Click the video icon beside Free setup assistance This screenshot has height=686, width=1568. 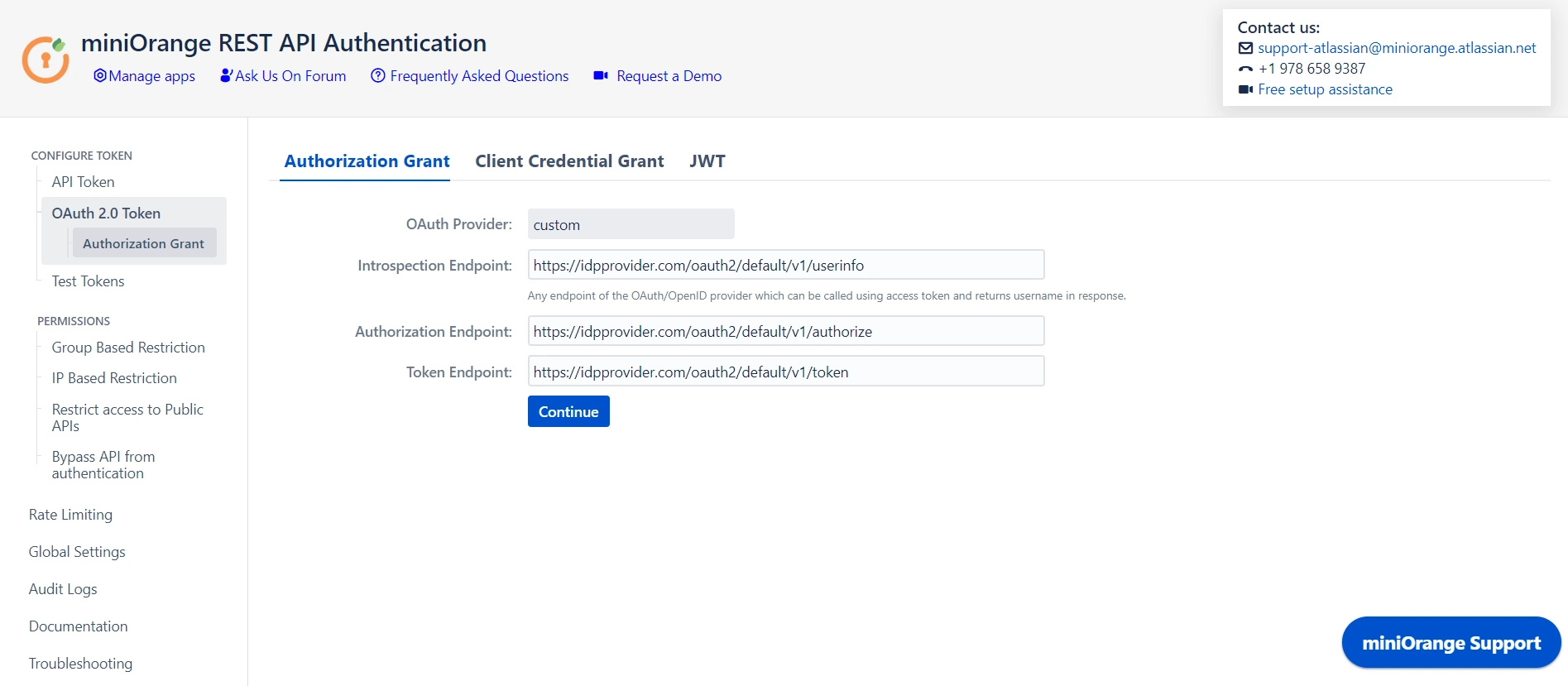[x=1245, y=89]
